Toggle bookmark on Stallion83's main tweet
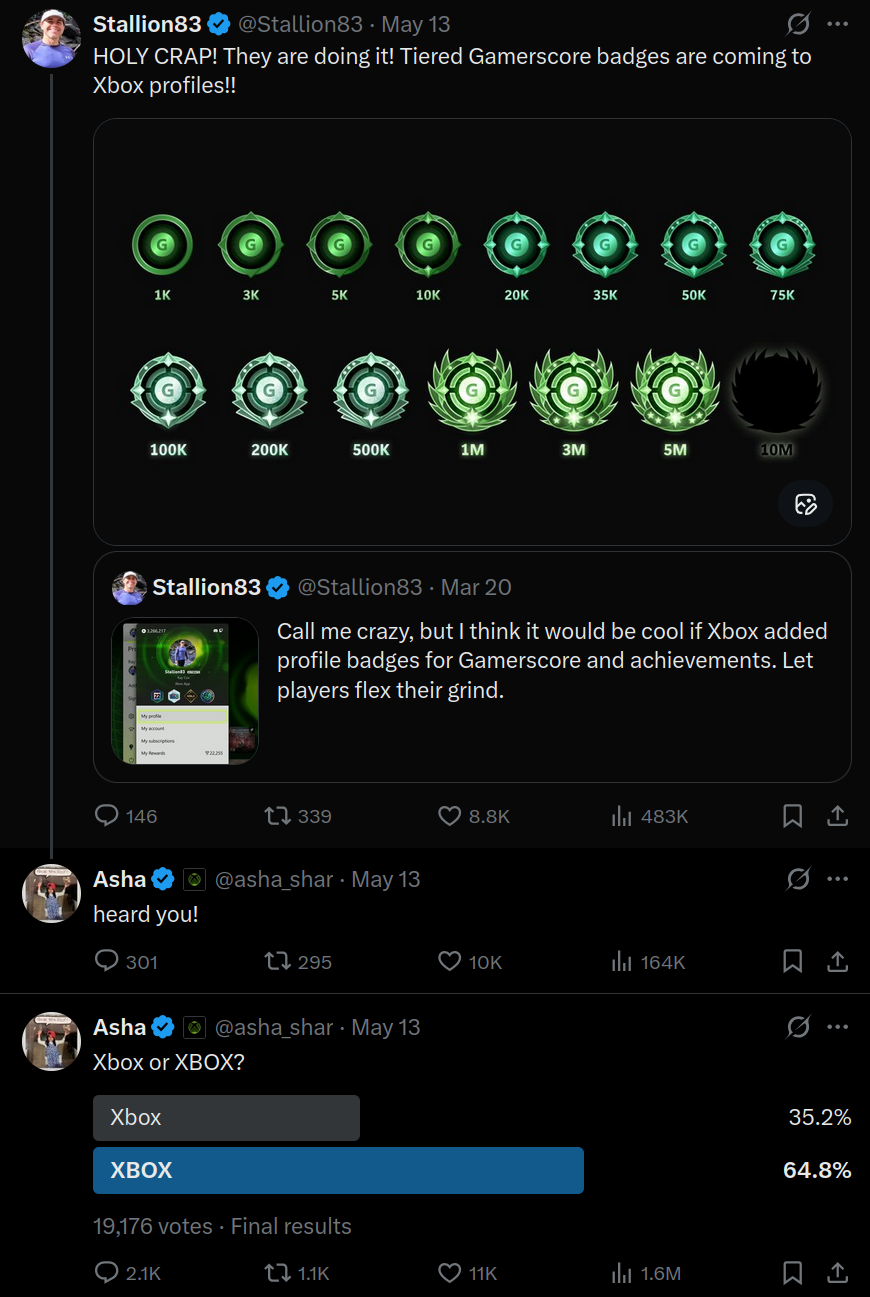870x1297 pixels. [x=792, y=816]
